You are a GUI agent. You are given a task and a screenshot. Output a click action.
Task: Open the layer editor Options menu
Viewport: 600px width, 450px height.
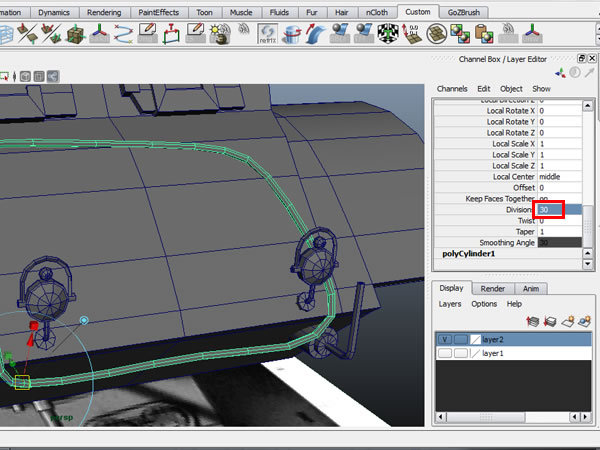coord(484,304)
